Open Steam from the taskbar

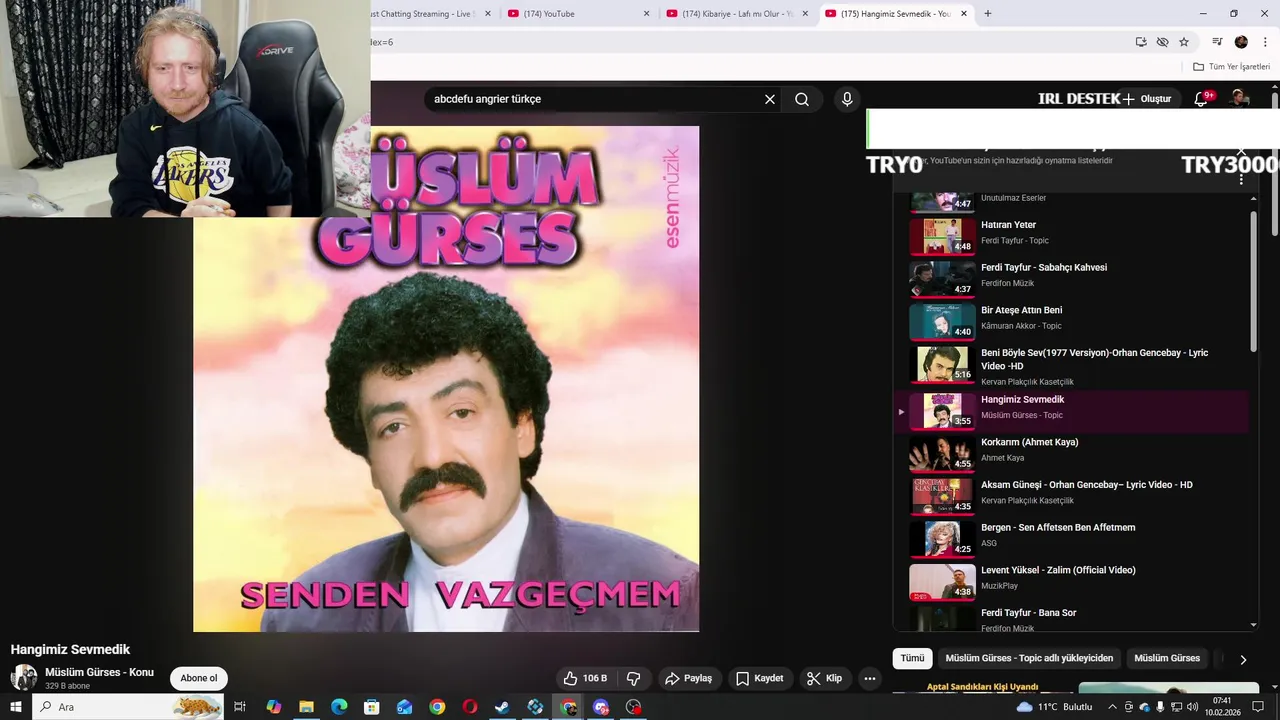tap(502, 707)
